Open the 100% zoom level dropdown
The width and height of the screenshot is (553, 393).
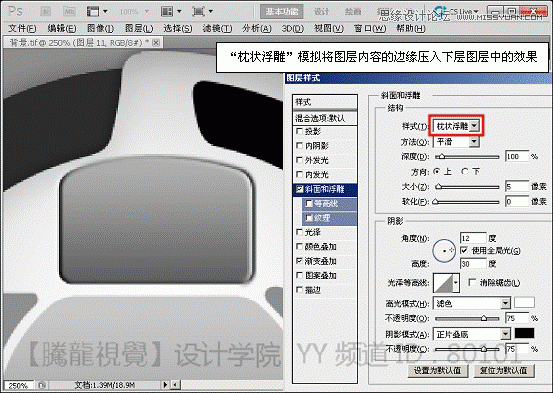[134, 12]
